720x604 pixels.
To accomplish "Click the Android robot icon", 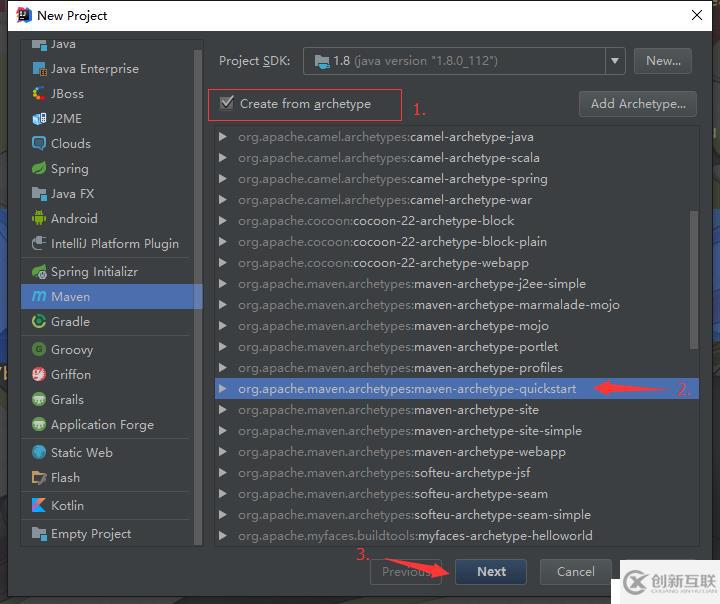I will coord(39,218).
